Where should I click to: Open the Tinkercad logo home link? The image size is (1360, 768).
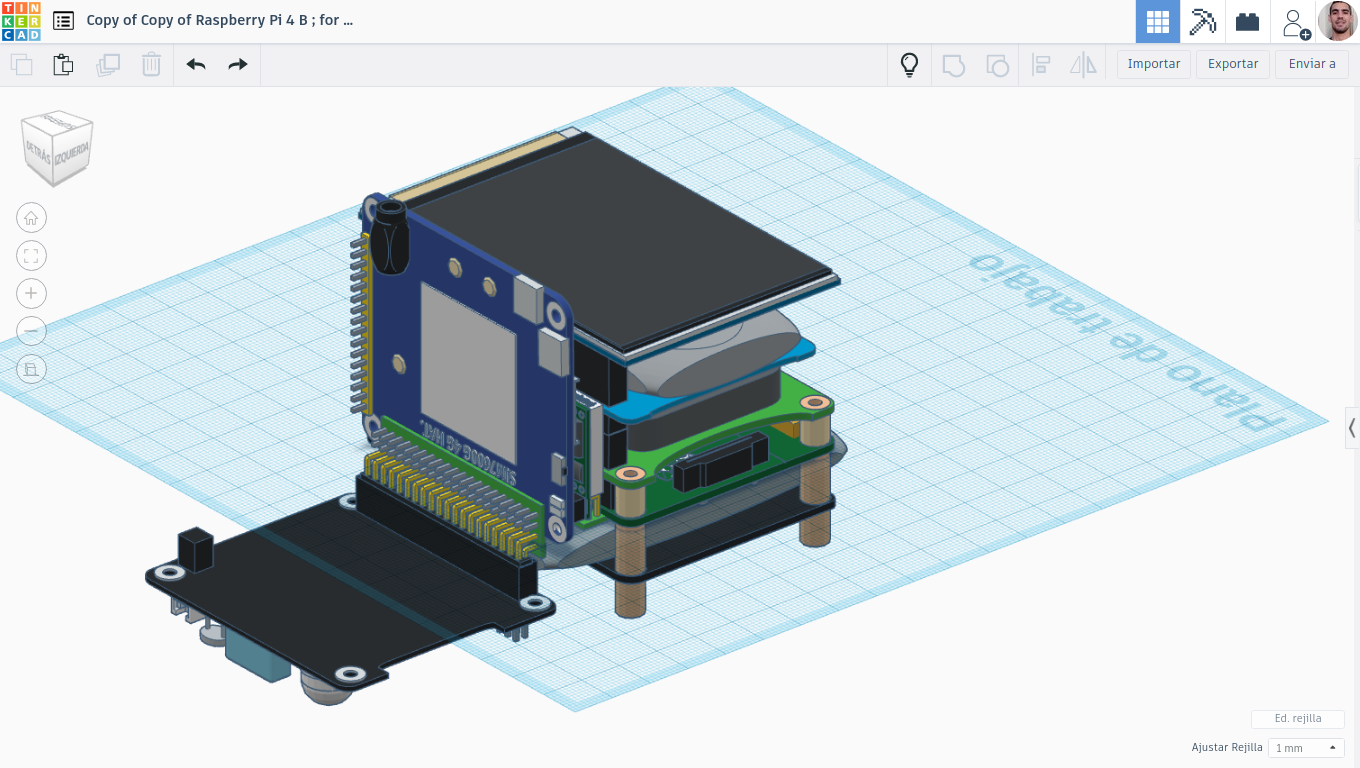tap(21, 21)
